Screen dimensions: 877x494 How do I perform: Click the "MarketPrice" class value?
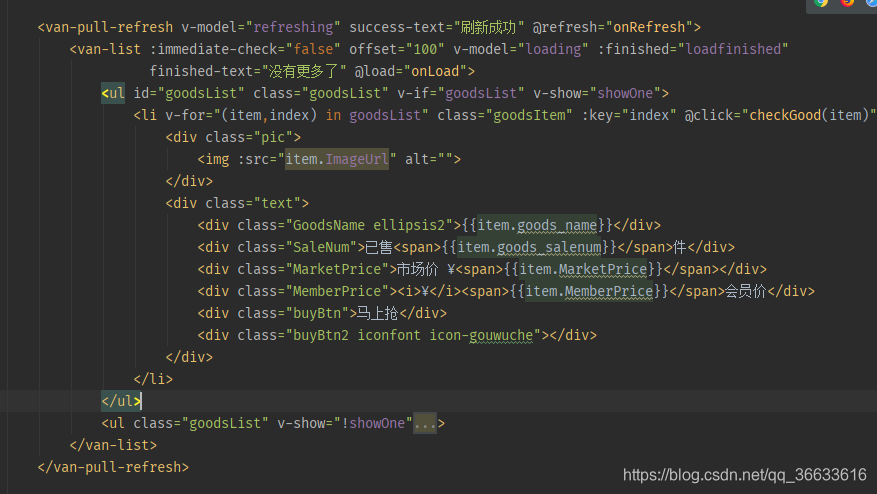pos(337,269)
